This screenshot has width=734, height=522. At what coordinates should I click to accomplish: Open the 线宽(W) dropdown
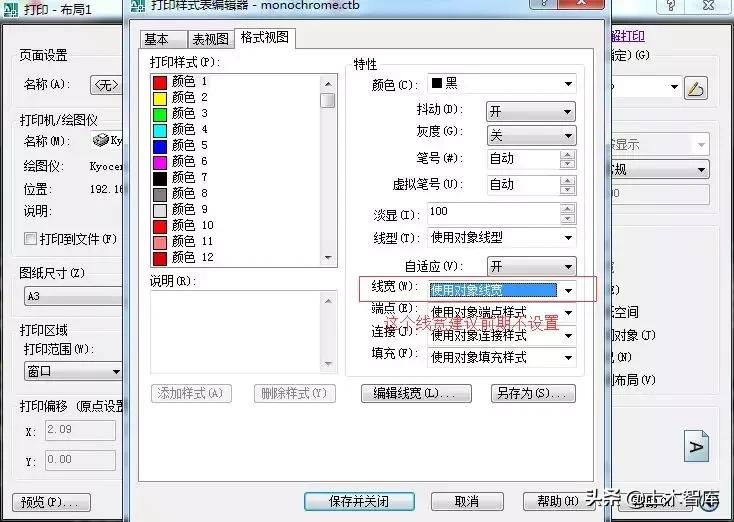click(x=501, y=291)
